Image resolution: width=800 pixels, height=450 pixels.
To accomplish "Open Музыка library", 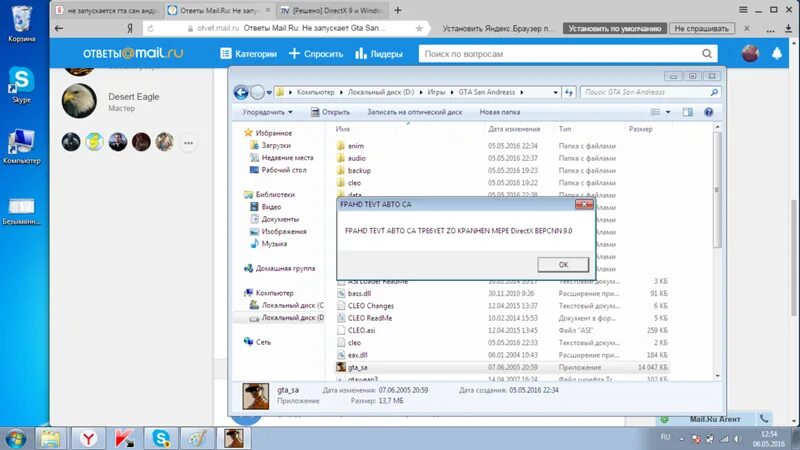I will click(274, 244).
